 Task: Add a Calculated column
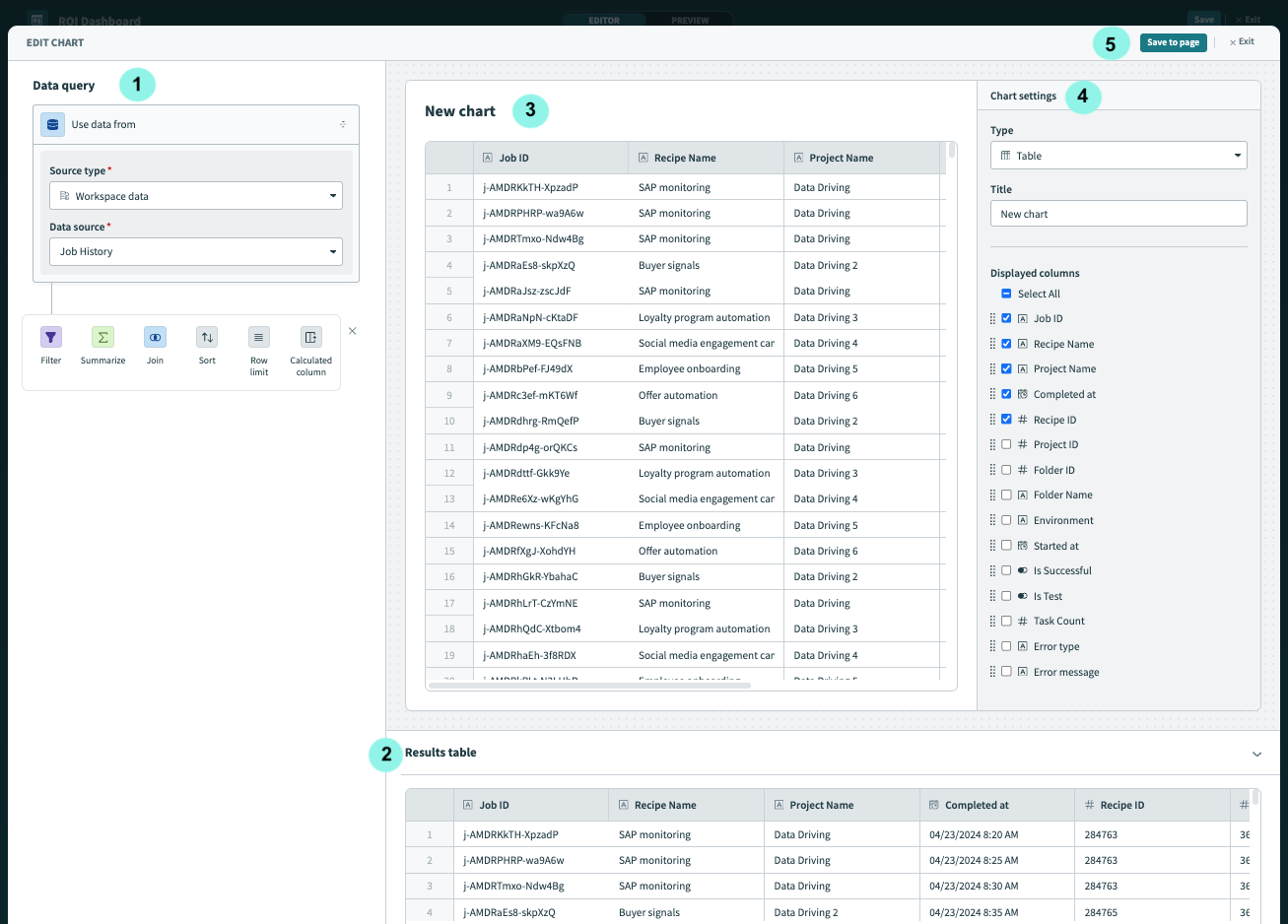click(310, 338)
